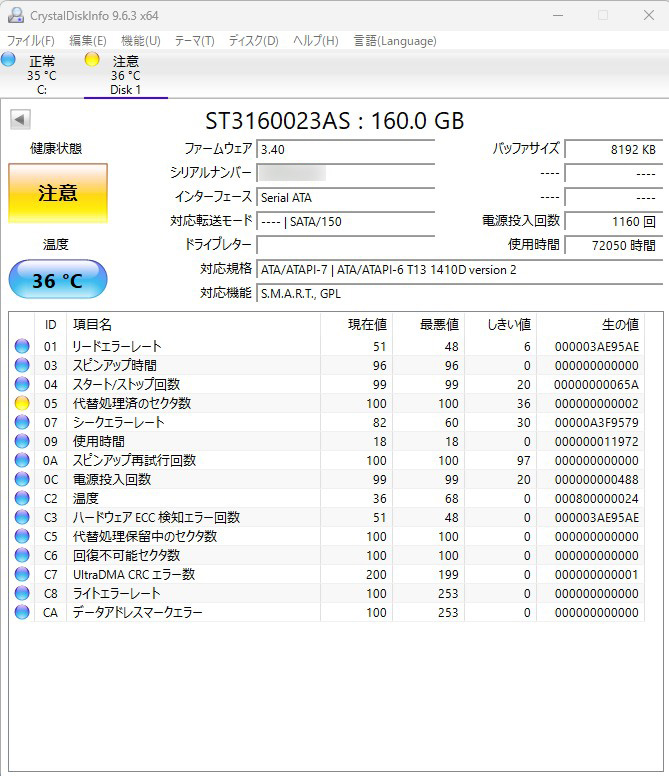Click status orb for 0C 電源投入回数 row
The image size is (669, 776).
point(22,479)
